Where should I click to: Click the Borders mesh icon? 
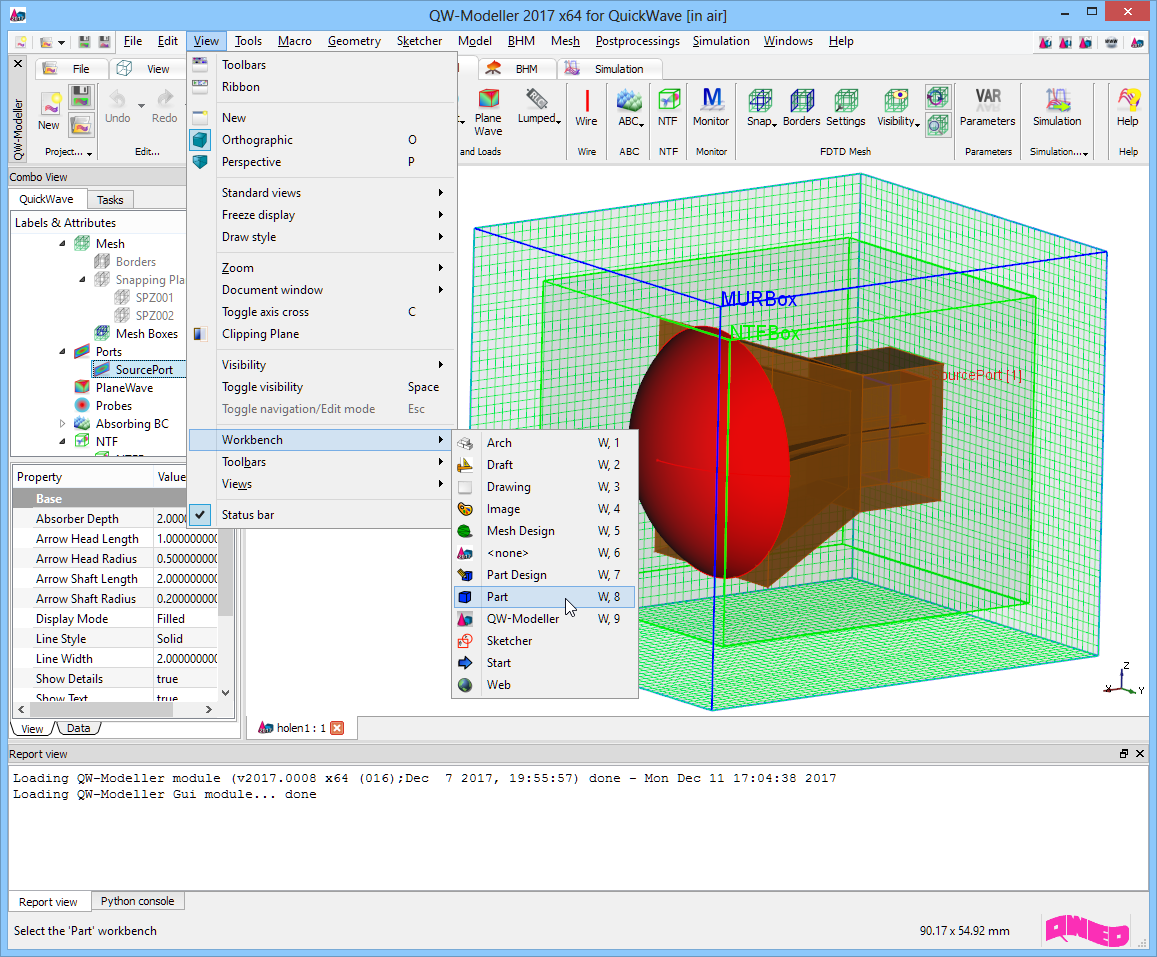tap(801, 108)
